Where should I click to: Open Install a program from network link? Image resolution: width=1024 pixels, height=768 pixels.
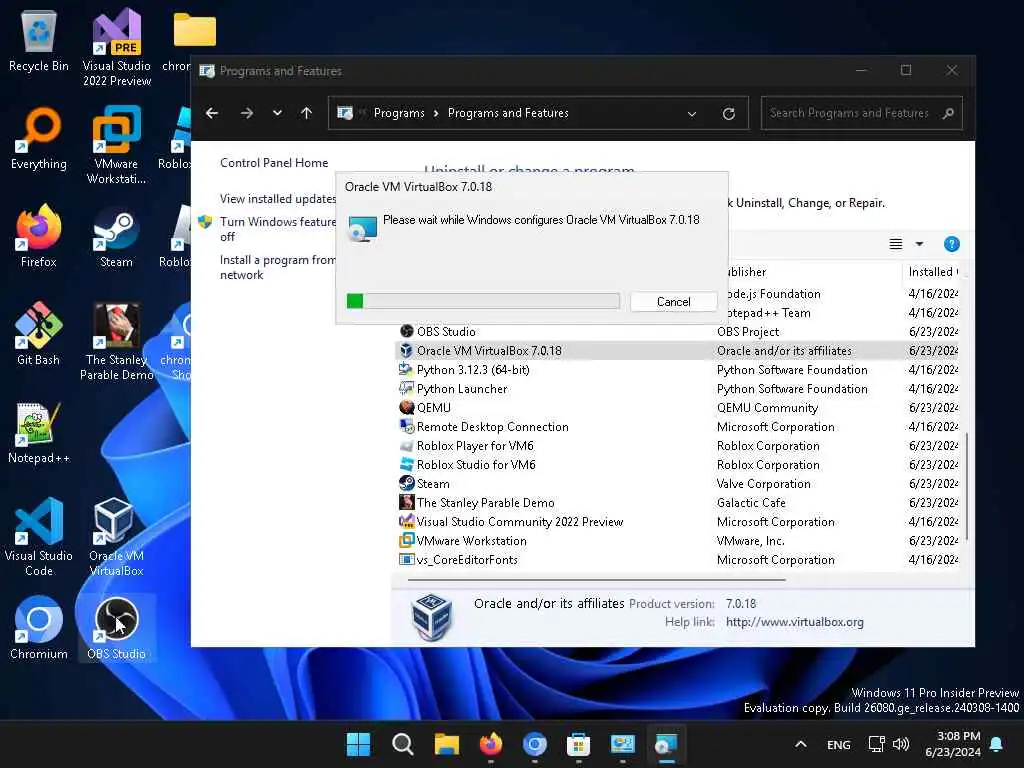(278, 267)
